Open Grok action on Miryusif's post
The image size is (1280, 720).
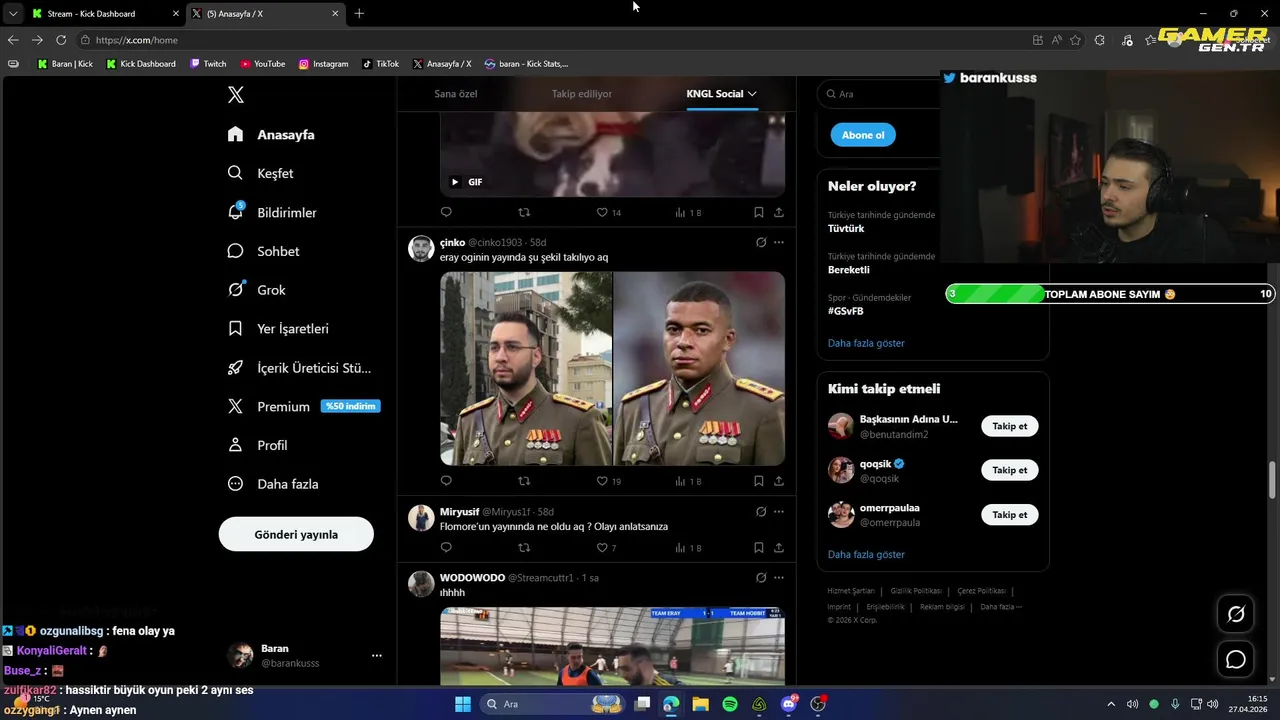pyautogui.click(x=761, y=511)
